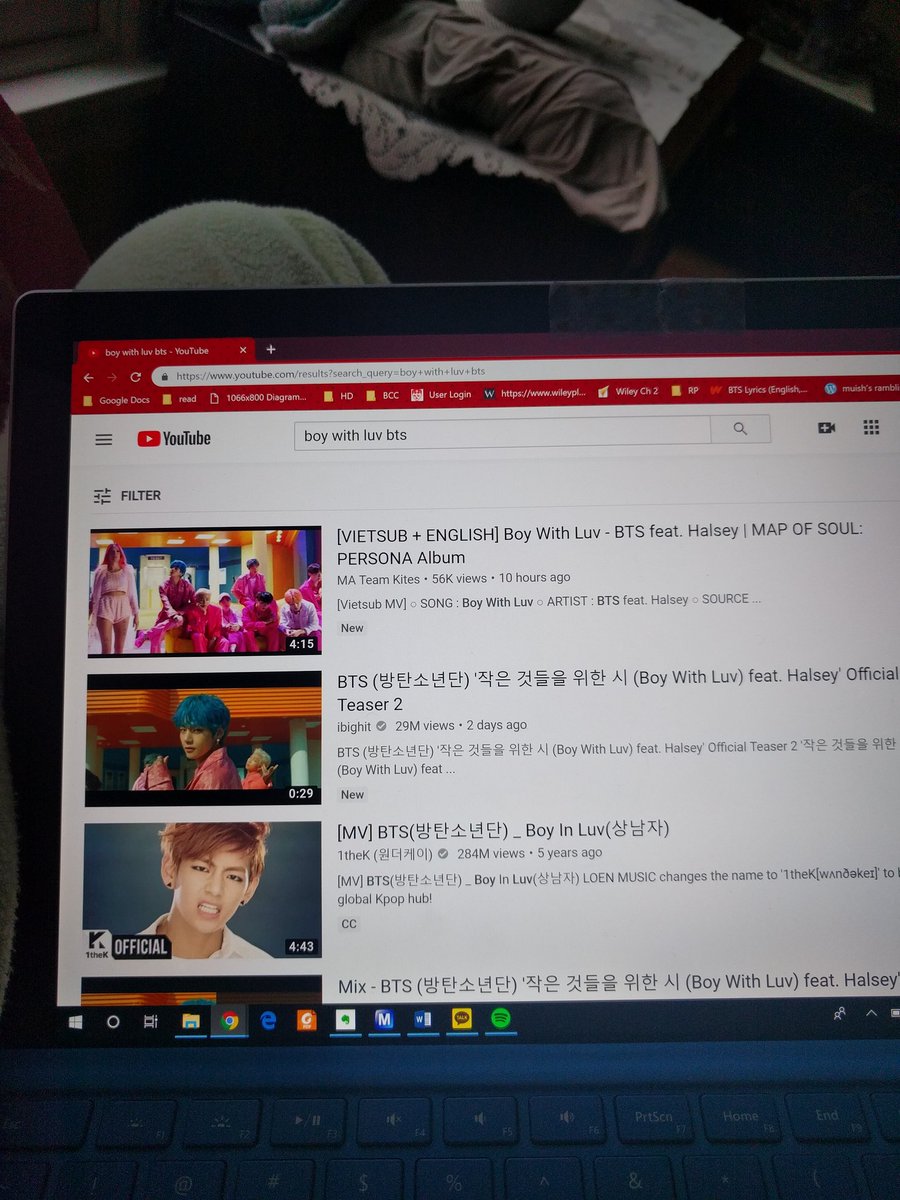The image size is (900, 1200).
Task: Open the Boy In Luv MV thumbnail
Action: (202, 891)
